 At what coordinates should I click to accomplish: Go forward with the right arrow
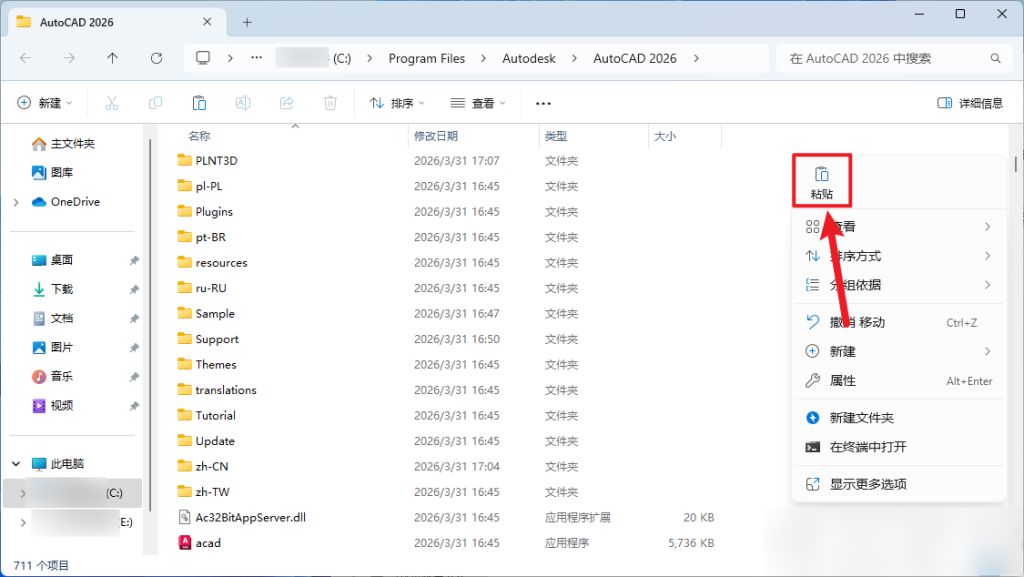(x=69, y=58)
